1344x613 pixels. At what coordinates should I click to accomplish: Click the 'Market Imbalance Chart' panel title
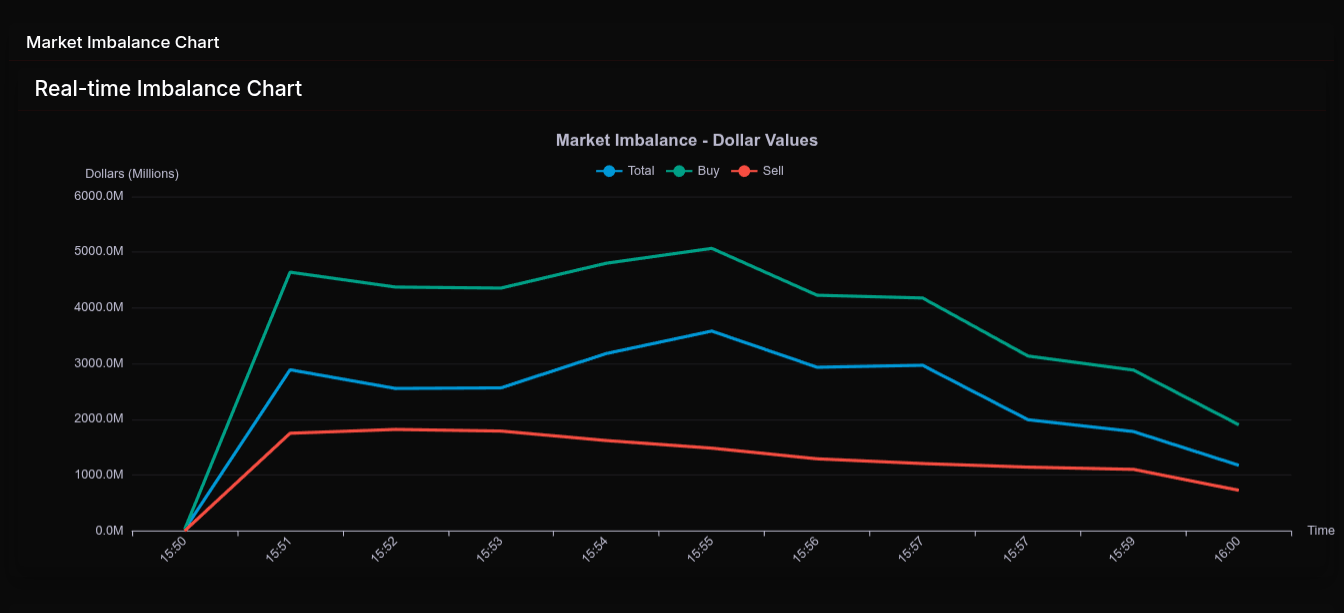[122, 42]
